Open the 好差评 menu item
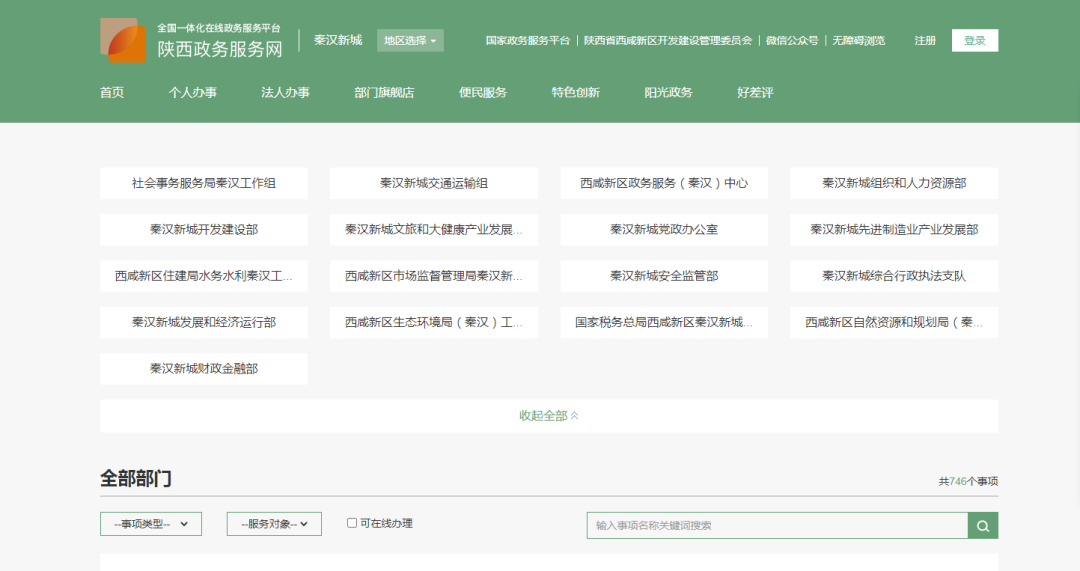This screenshot has height=571, width=1080. click(x=755, y=92)
